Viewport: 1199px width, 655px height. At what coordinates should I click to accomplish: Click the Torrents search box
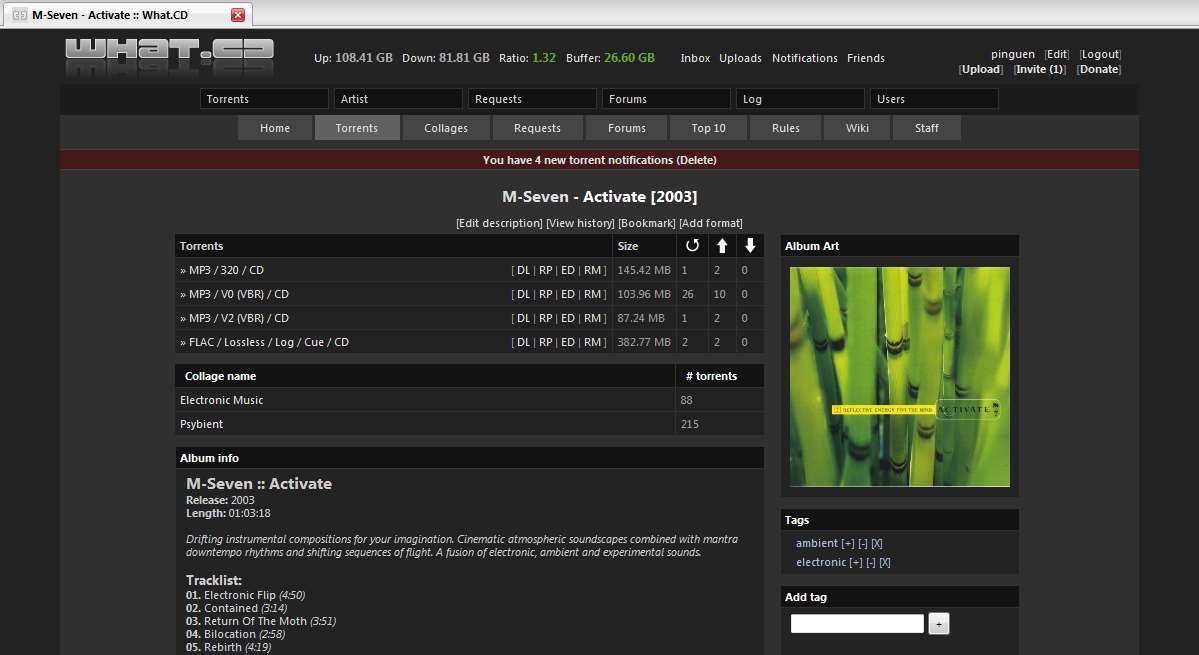coord(265,99)
